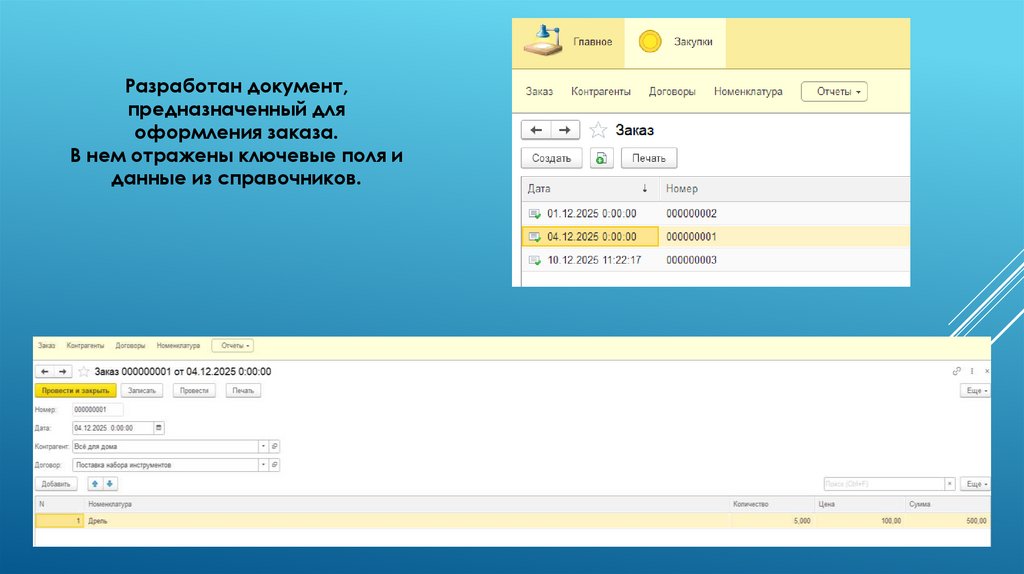Go forward with the right arrow in the order form
This screenshot has height=574, width=1024.
[63, 372]
